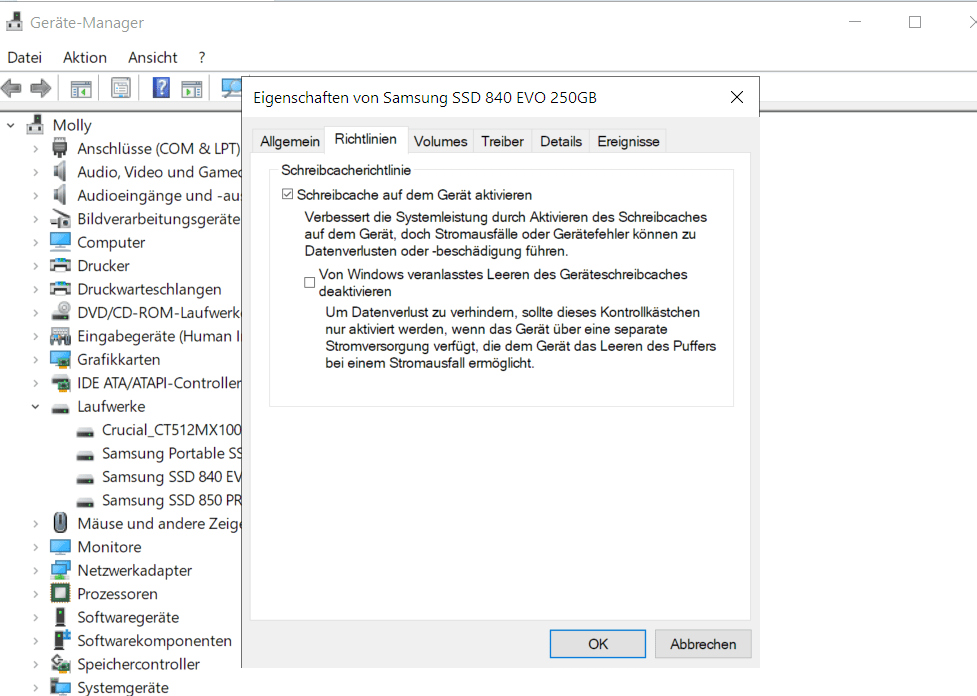Click the disc drive icon beside DVD/CD-ROM-Laufwerke
The image size is (977, 696).
pos(60,312)
